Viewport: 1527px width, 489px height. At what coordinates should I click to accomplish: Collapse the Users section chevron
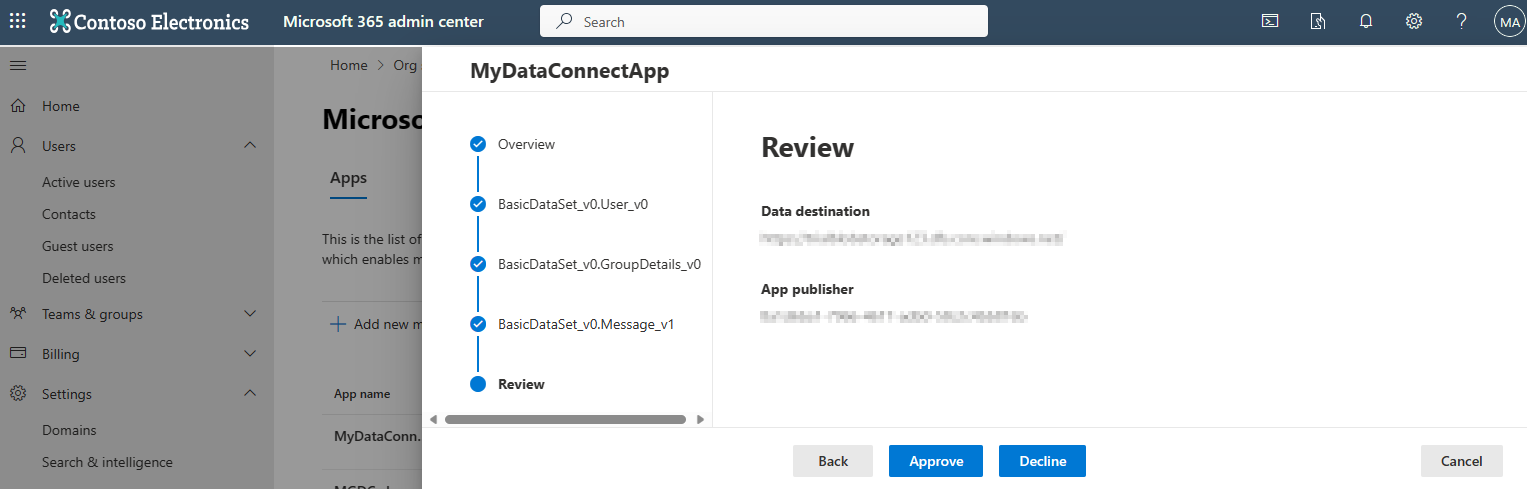pyautogui.click(x=250, y=146)
